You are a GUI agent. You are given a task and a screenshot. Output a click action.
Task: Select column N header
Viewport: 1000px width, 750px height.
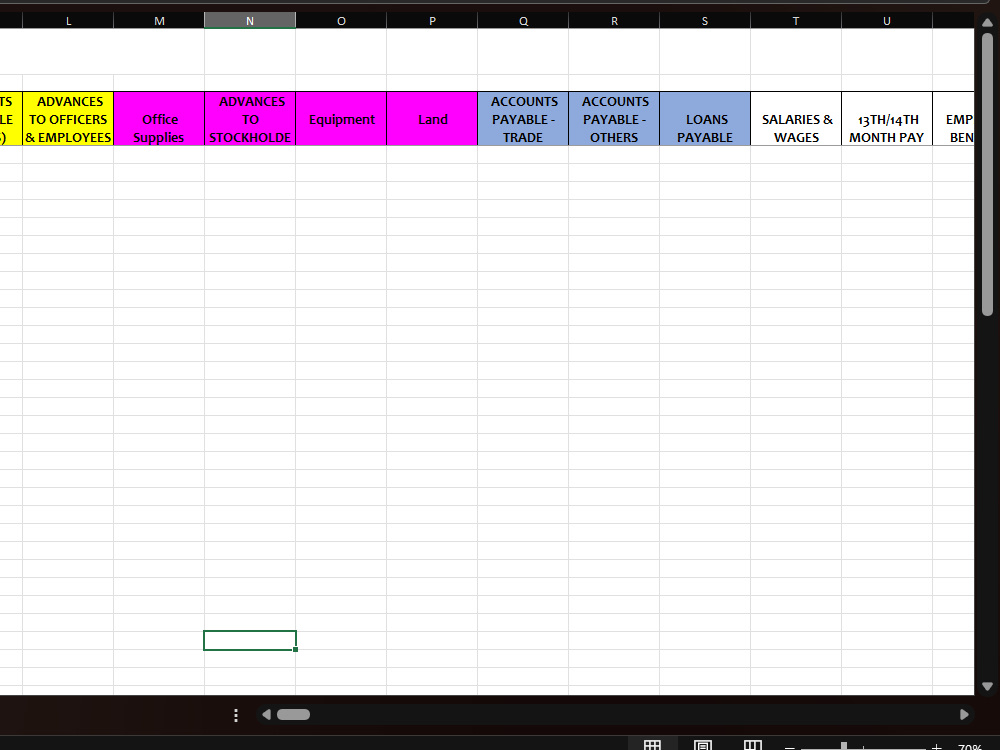pyautogui.click(x=250, y=21)
